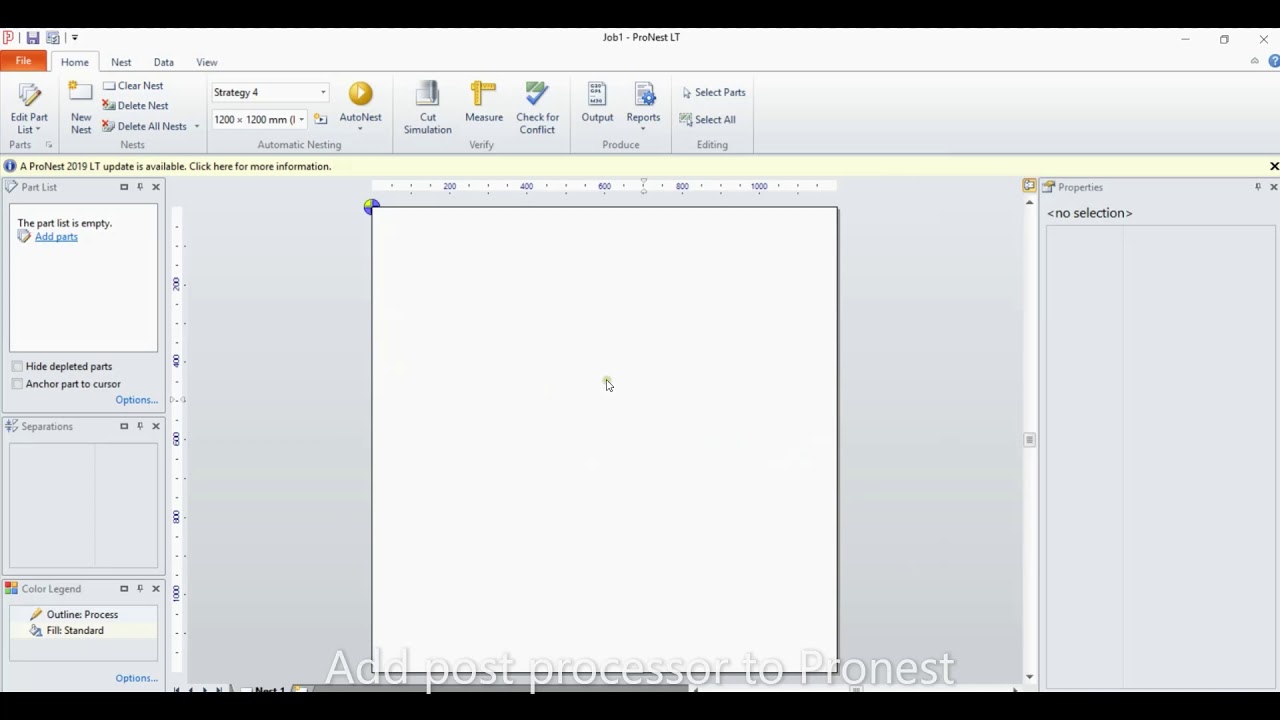
Task: Open the Reports tool
Action: (x=643, y=103)
